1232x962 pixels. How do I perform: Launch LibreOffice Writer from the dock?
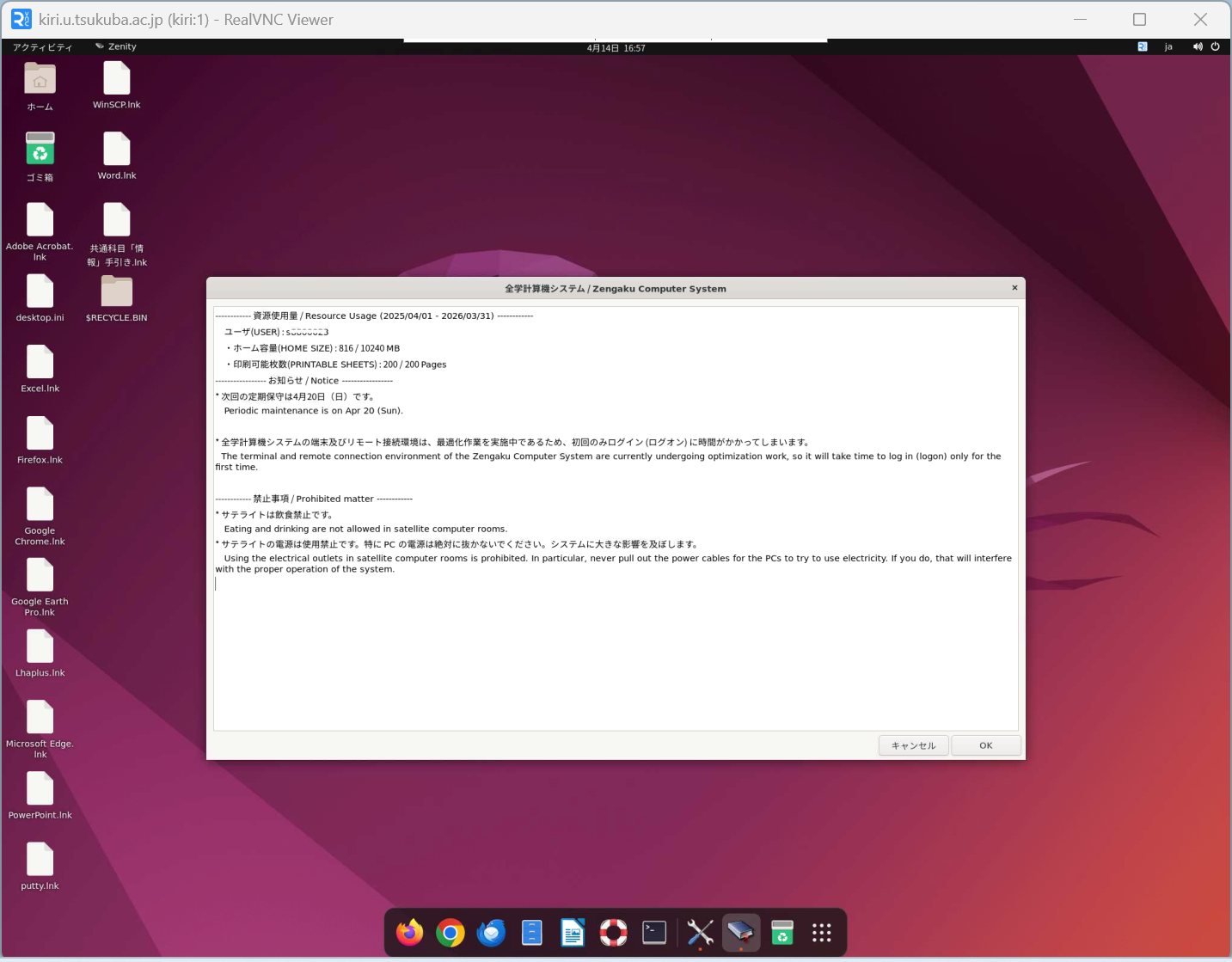[573, 933]
